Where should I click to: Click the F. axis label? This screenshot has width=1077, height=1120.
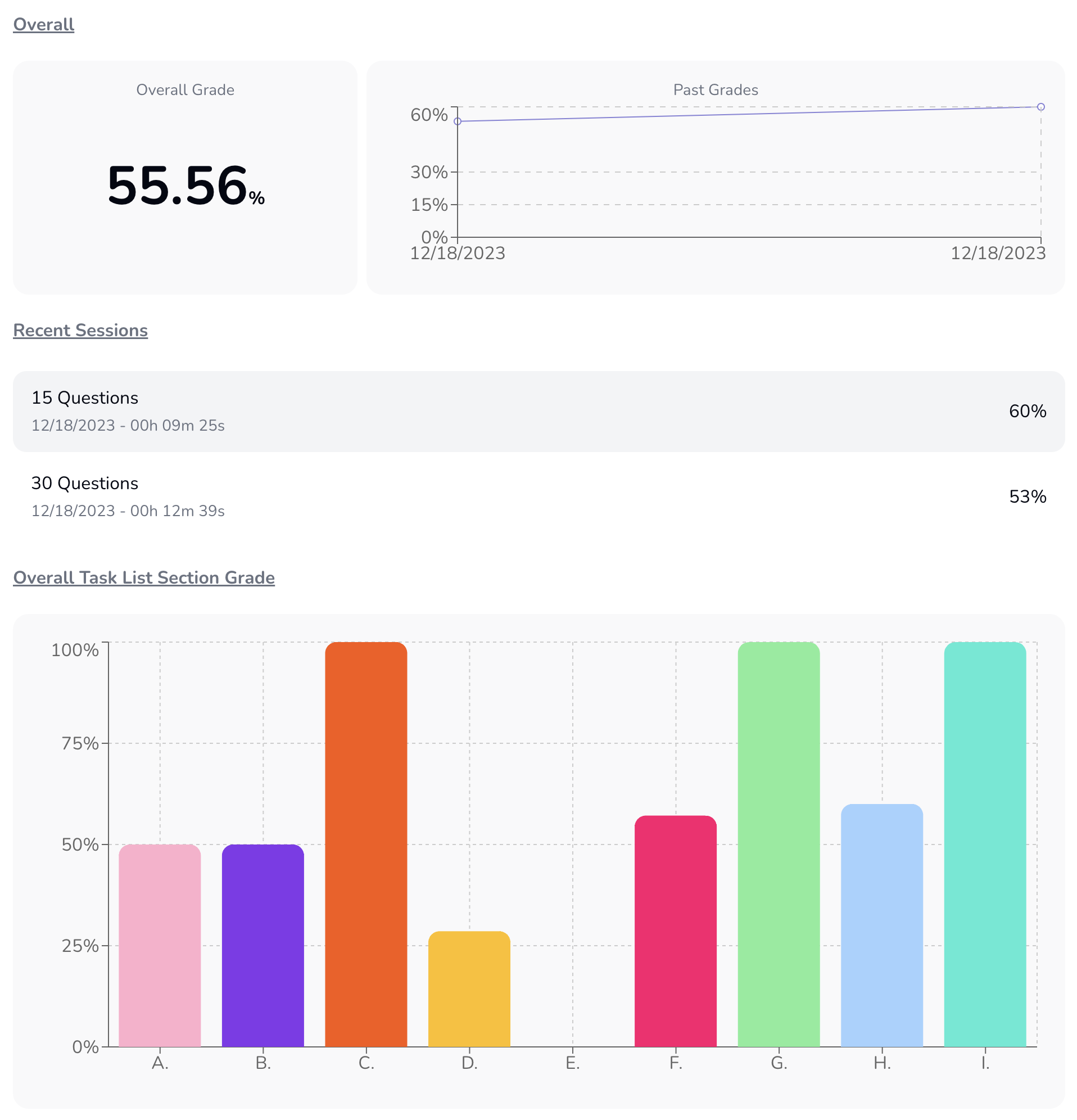[675, 1063]
